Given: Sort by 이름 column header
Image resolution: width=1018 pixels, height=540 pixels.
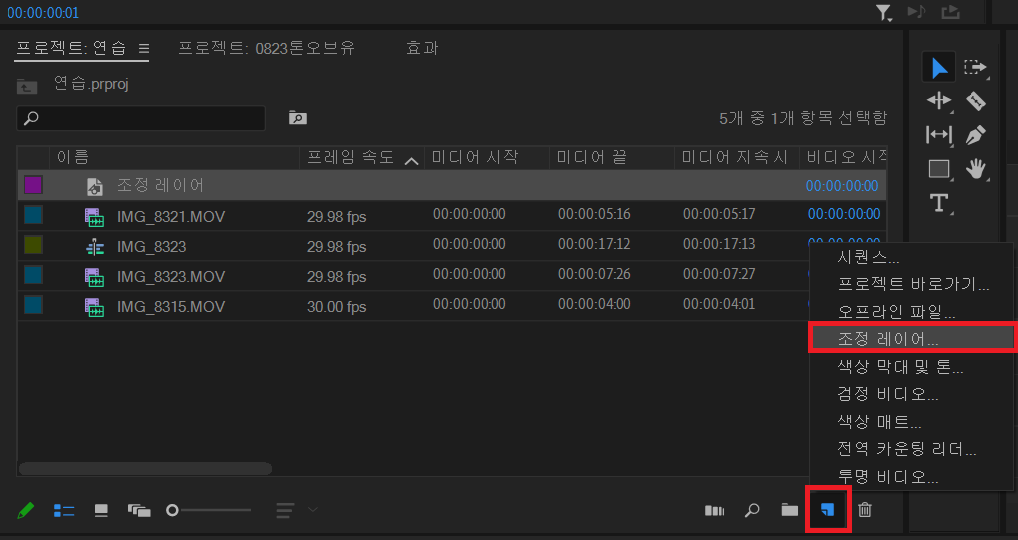Looking at the screenshot, I should [174, 158].
